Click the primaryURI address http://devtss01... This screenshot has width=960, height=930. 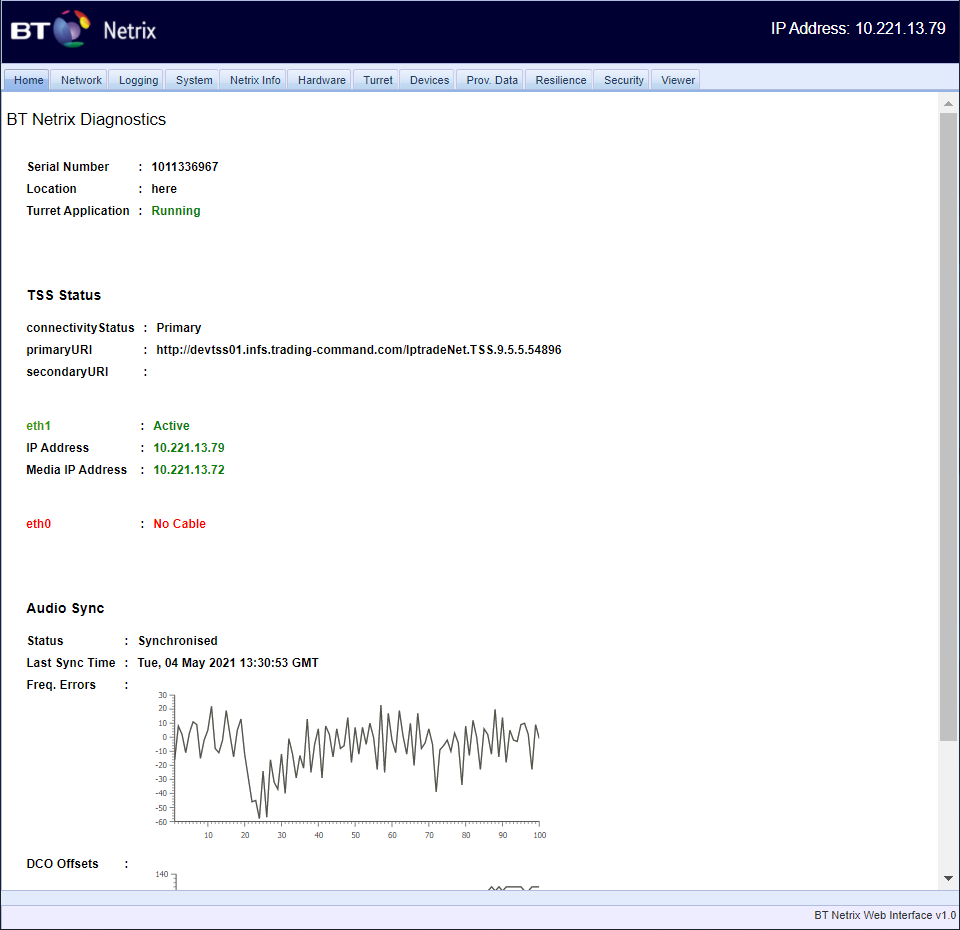(x=359, y=350)
